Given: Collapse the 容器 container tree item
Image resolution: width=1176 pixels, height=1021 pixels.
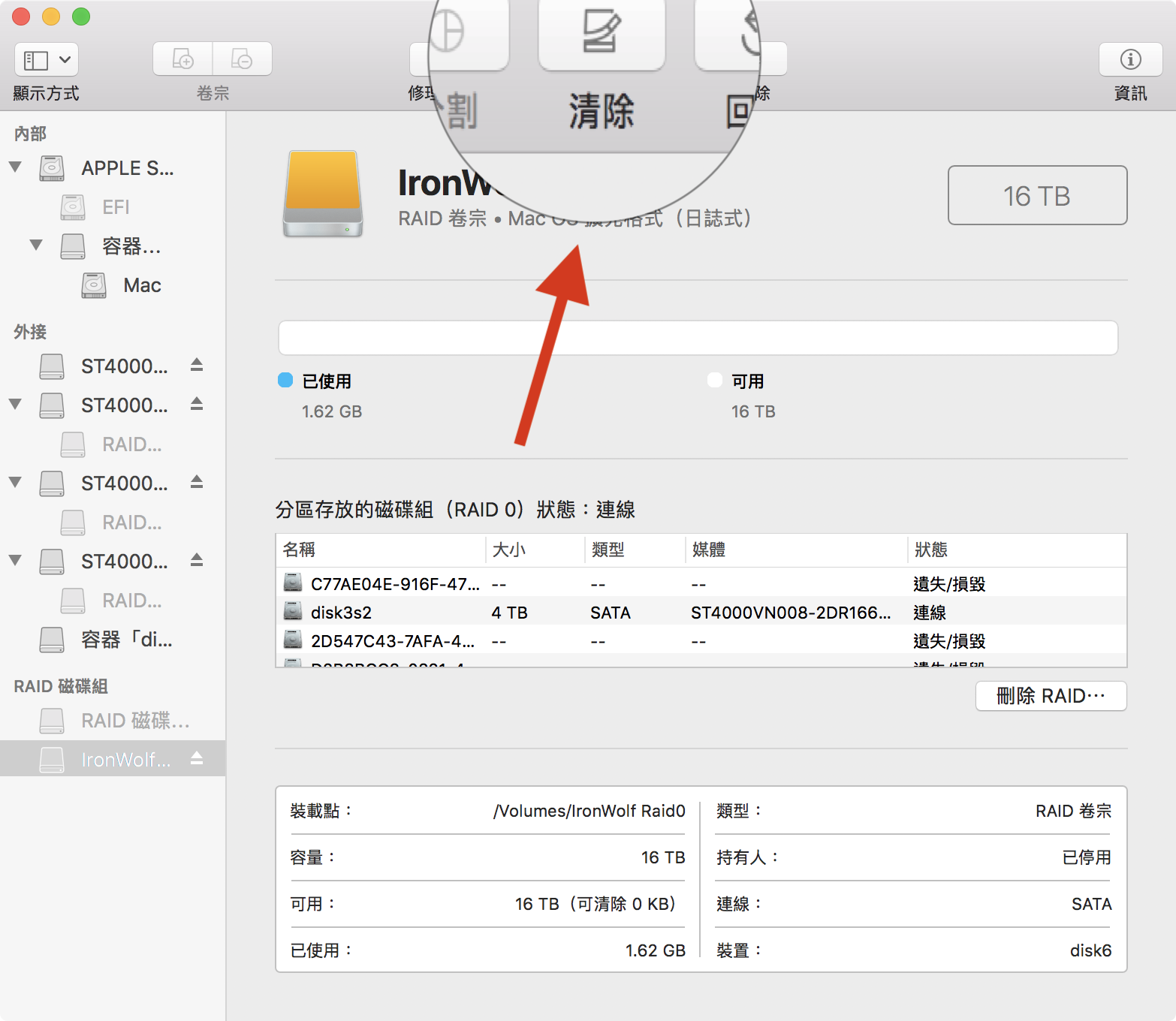Looking at the screenshot, I should click(x=36, y=245).
